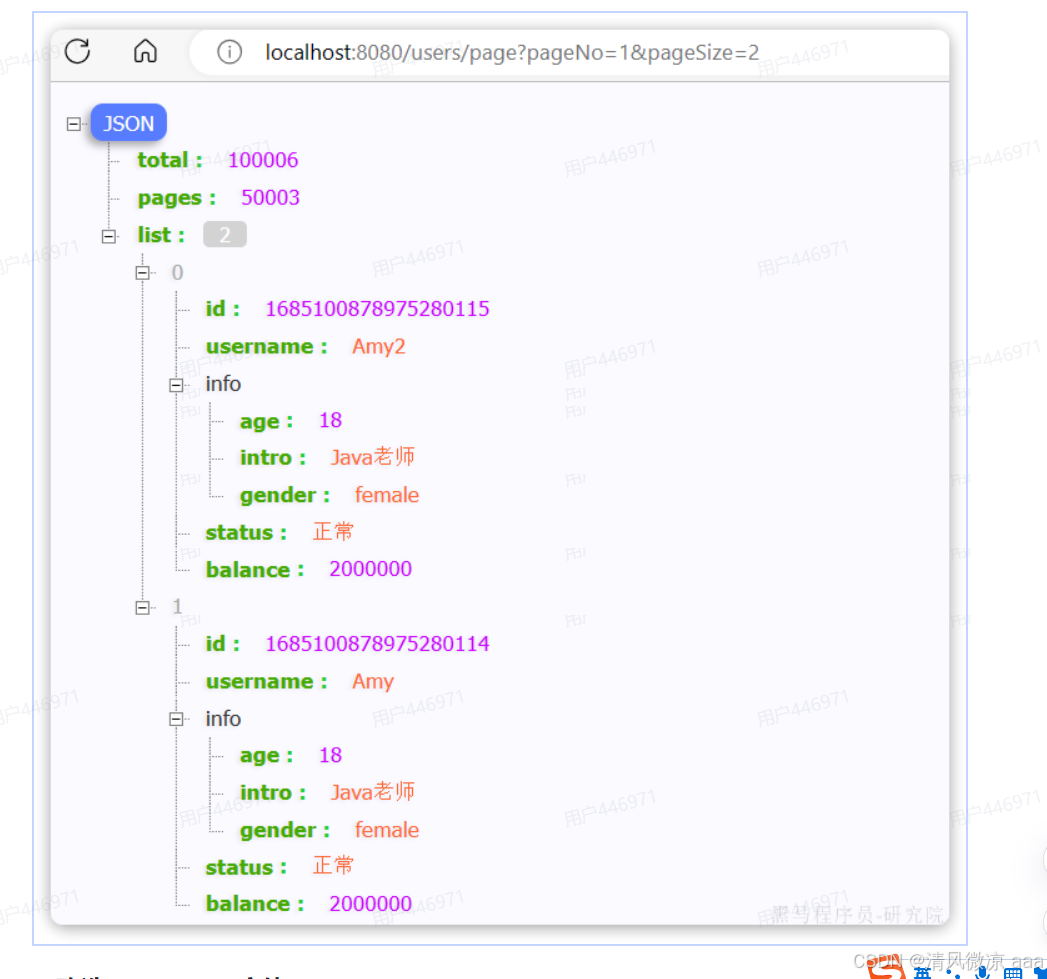Viewport: 1047px width, 979px height.
Task: Click the balance value under Amy2
Action: point(371,569)
